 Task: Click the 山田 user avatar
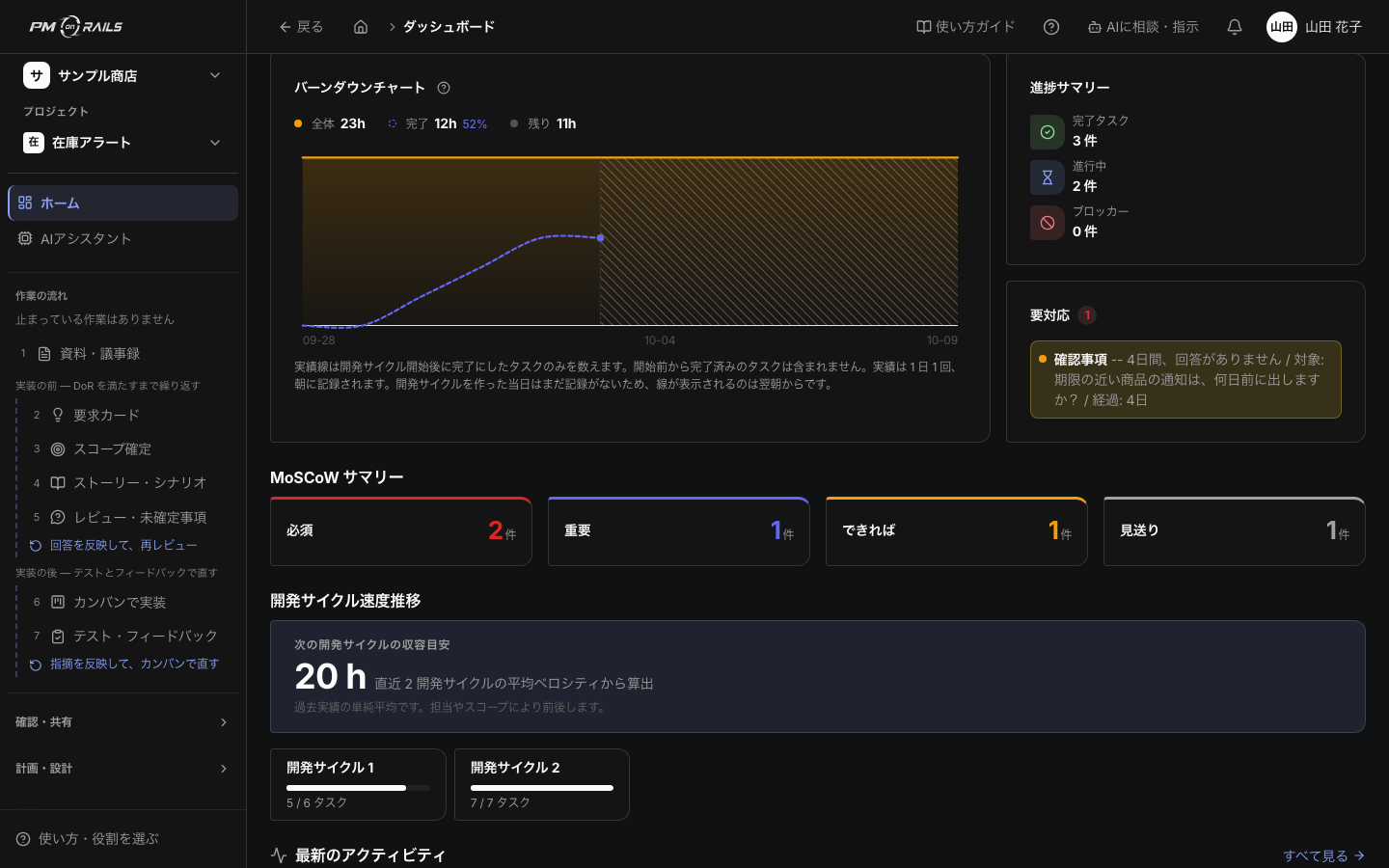[x=1282, y=27]
